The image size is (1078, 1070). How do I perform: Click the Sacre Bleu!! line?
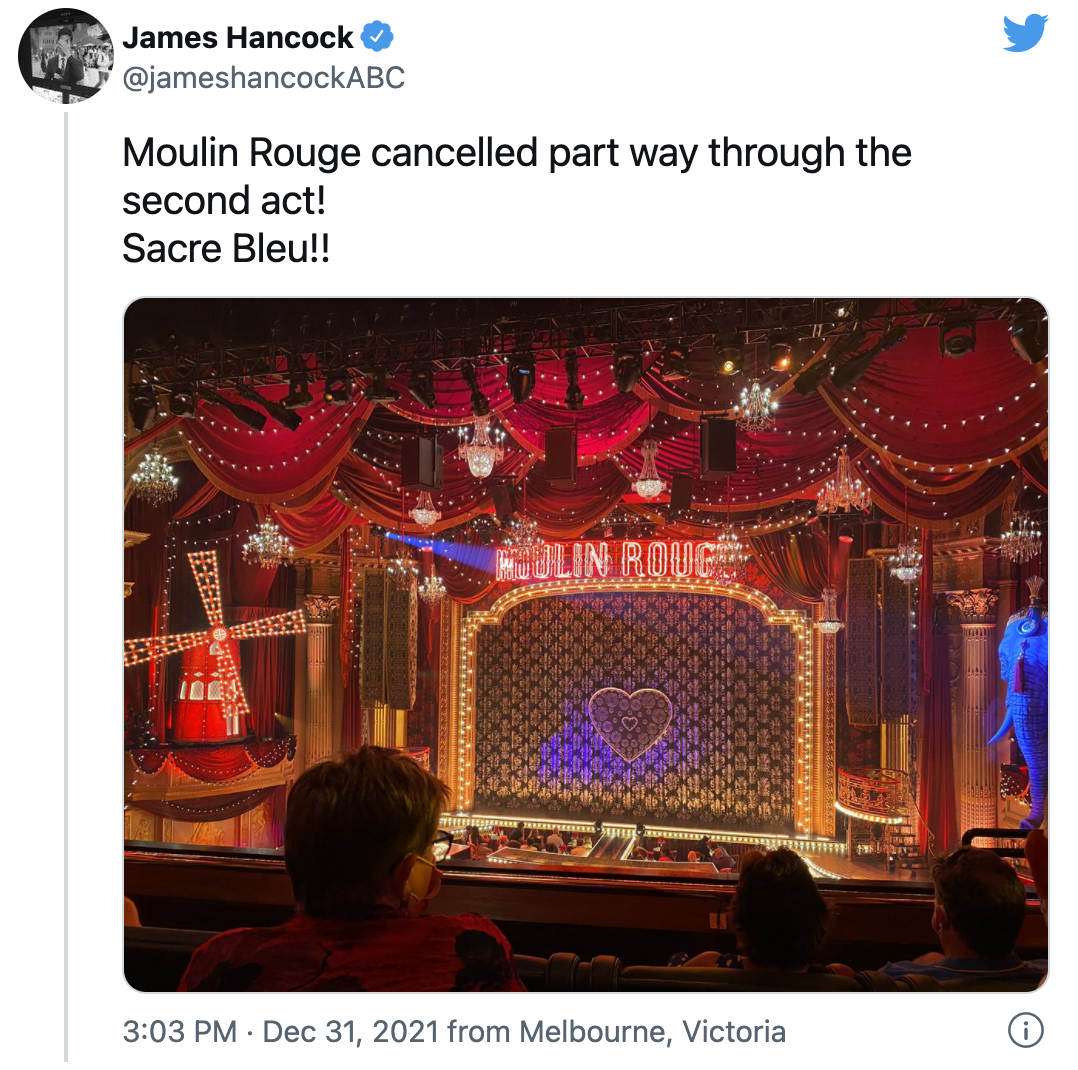tap(226, 248)
